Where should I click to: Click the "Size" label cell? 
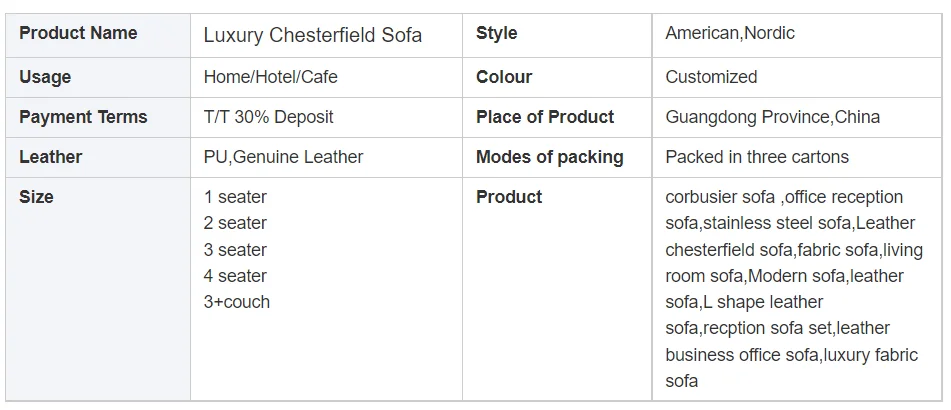36,197
